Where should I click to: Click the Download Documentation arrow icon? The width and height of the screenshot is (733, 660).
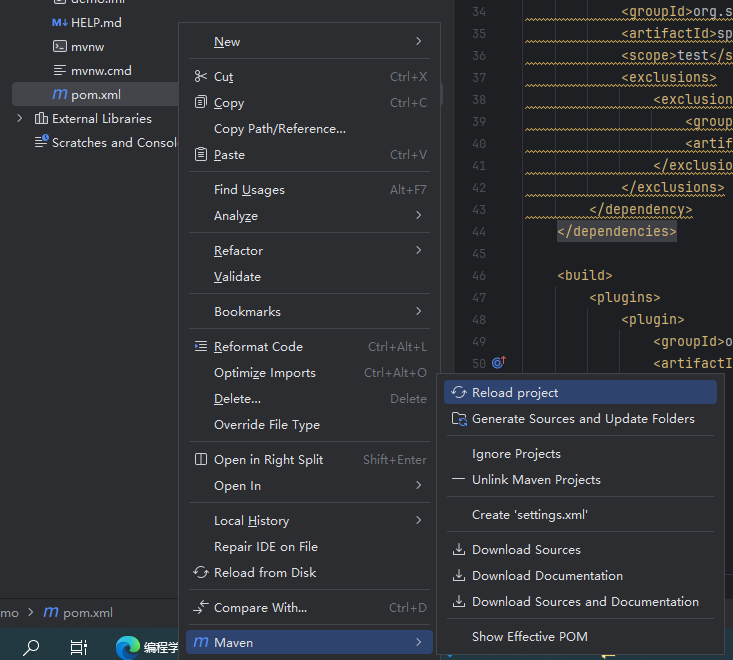click(459, 575)
